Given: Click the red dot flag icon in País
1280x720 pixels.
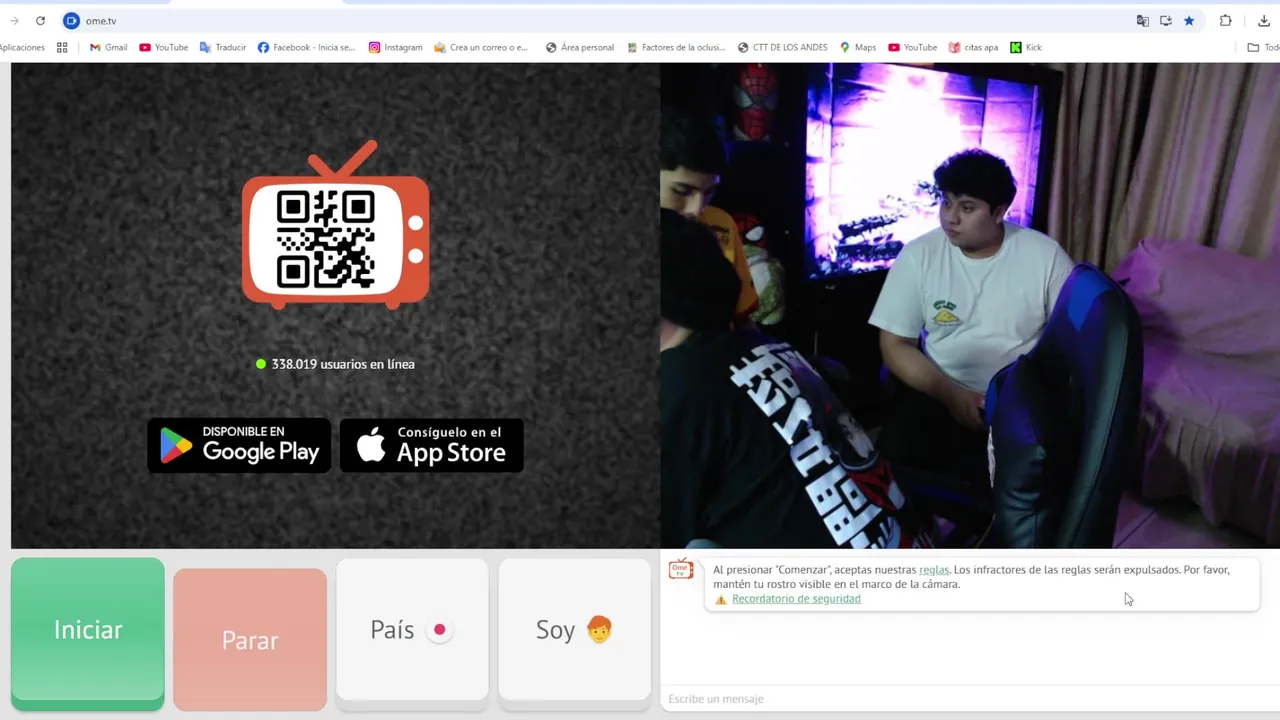Looking at the screenshot, I should pyautogui.click(x=439, y=630).
